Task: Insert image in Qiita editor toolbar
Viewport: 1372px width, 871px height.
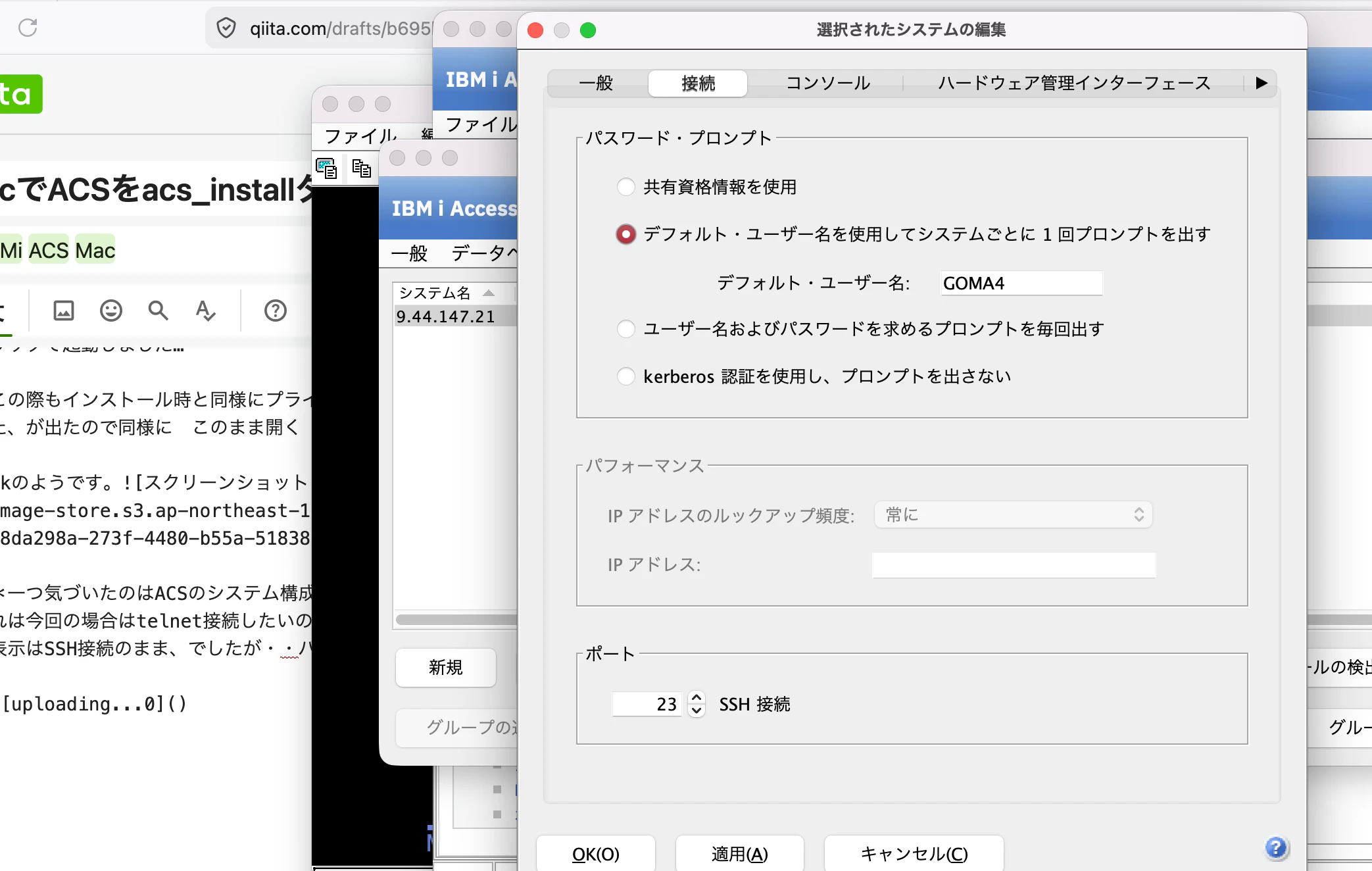Action: [64, 310]
